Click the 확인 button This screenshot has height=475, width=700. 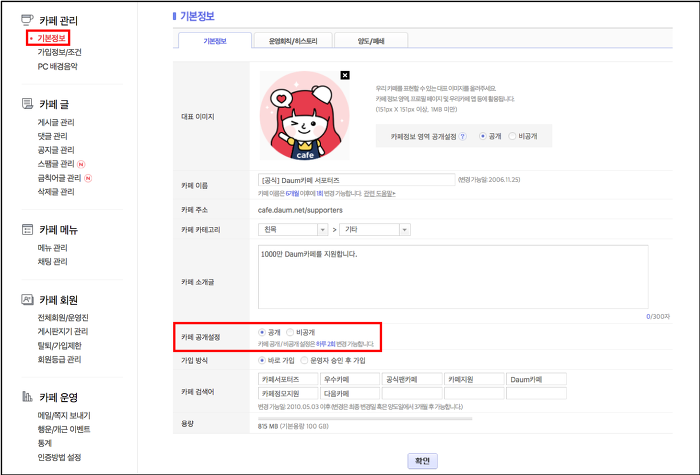pyautogui.click(x=422, y=461)
